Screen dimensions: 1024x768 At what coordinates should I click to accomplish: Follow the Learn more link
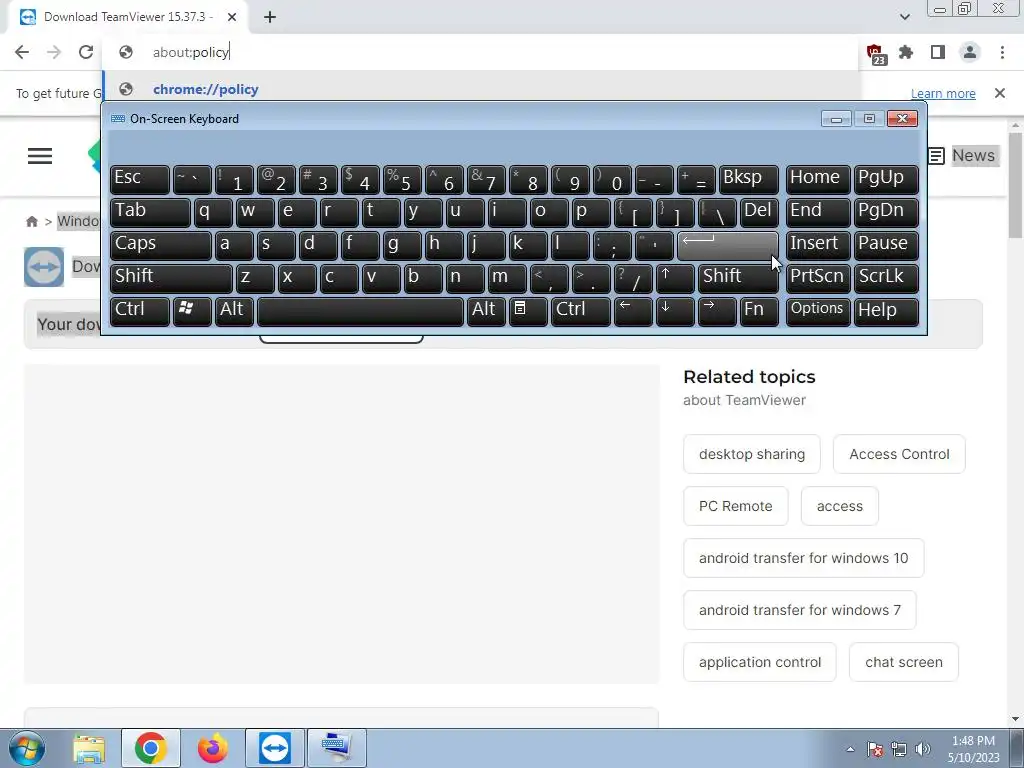click(x=943, y=93)
